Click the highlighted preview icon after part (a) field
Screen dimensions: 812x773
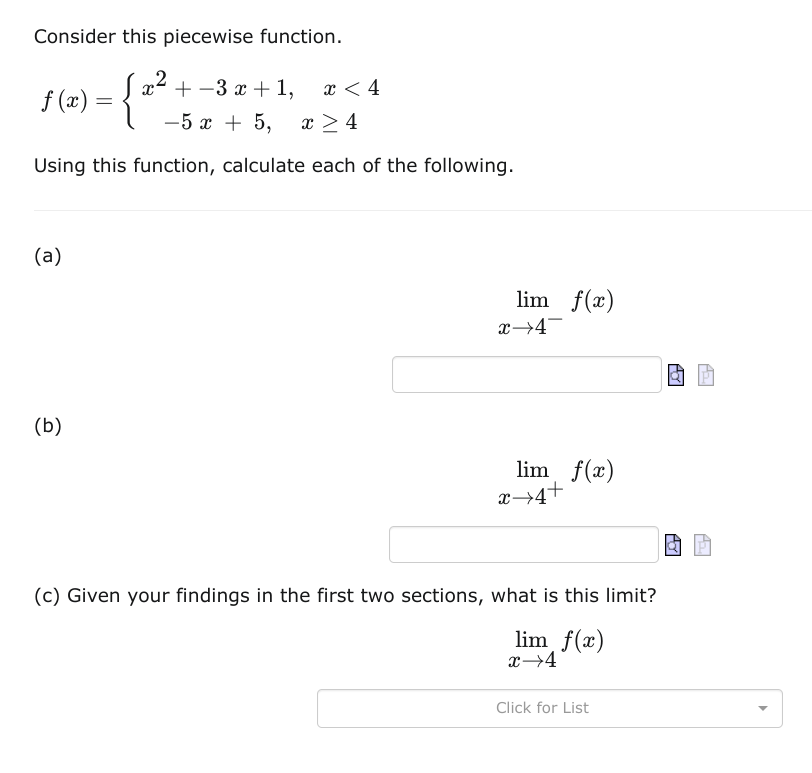coord(675,374)
